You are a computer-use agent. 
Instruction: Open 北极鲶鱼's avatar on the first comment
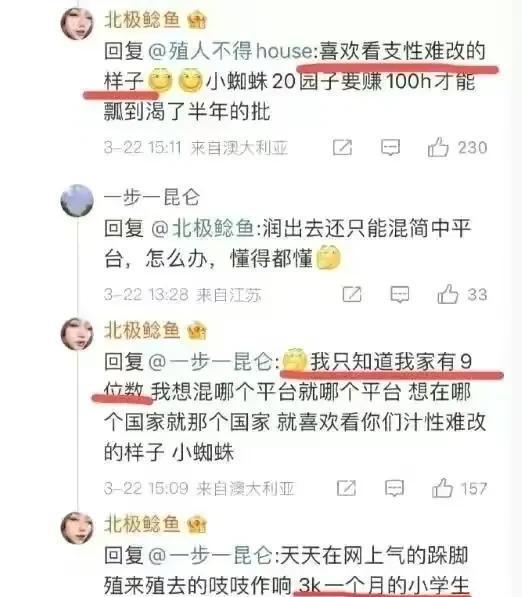(x=77, y=24)
